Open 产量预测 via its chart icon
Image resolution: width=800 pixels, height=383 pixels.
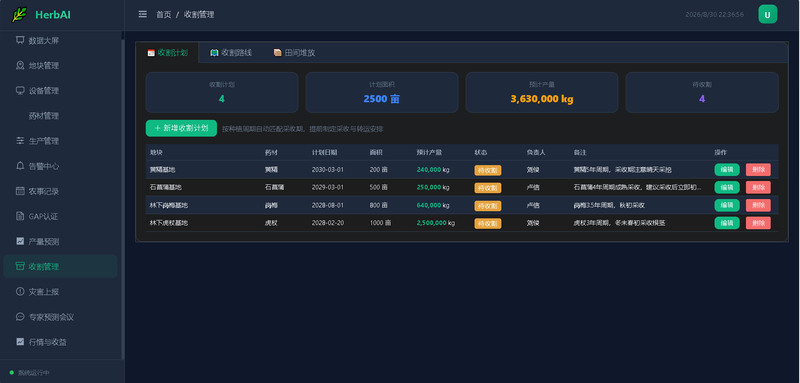pyautogui.click(x=20, y=241)
